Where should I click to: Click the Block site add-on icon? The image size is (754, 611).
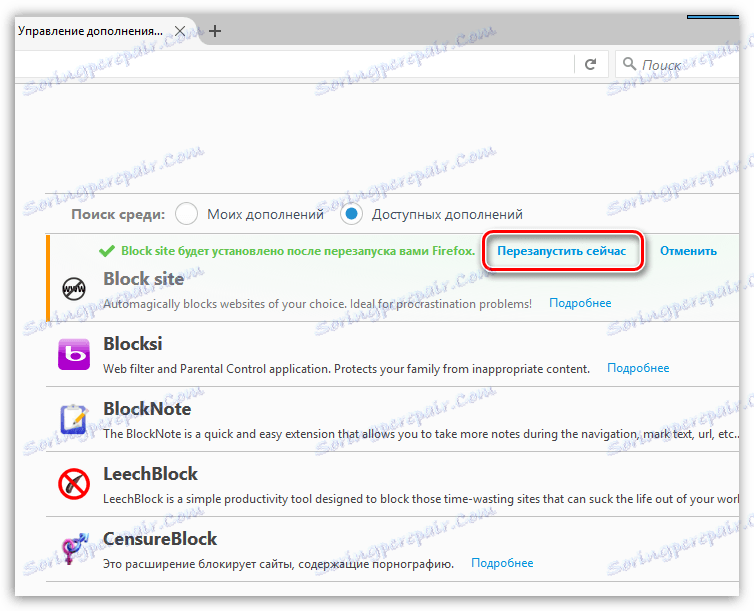(74, 289)
